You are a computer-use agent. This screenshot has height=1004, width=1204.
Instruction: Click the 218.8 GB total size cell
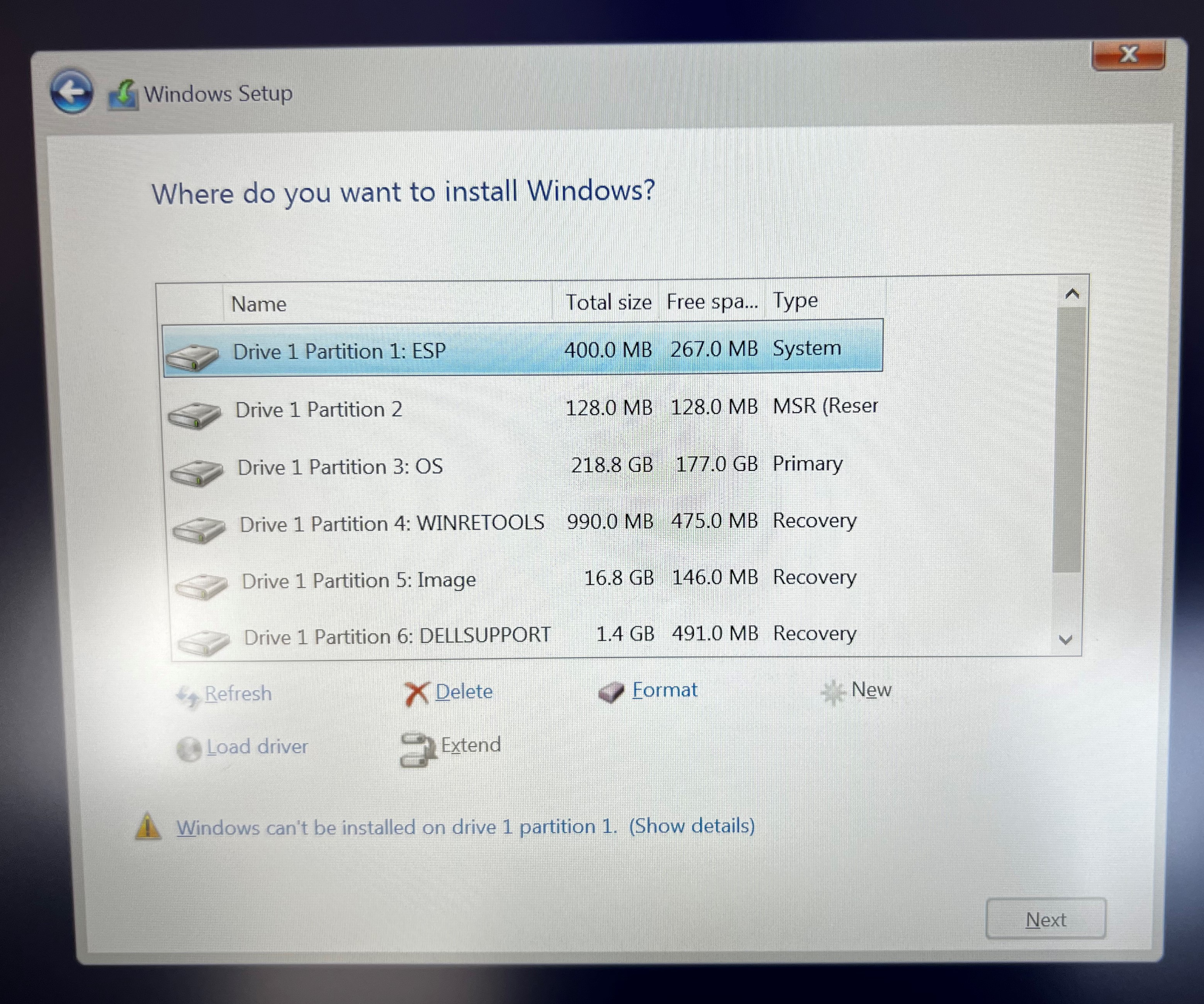pyautogui.click(x=612, y=464)
